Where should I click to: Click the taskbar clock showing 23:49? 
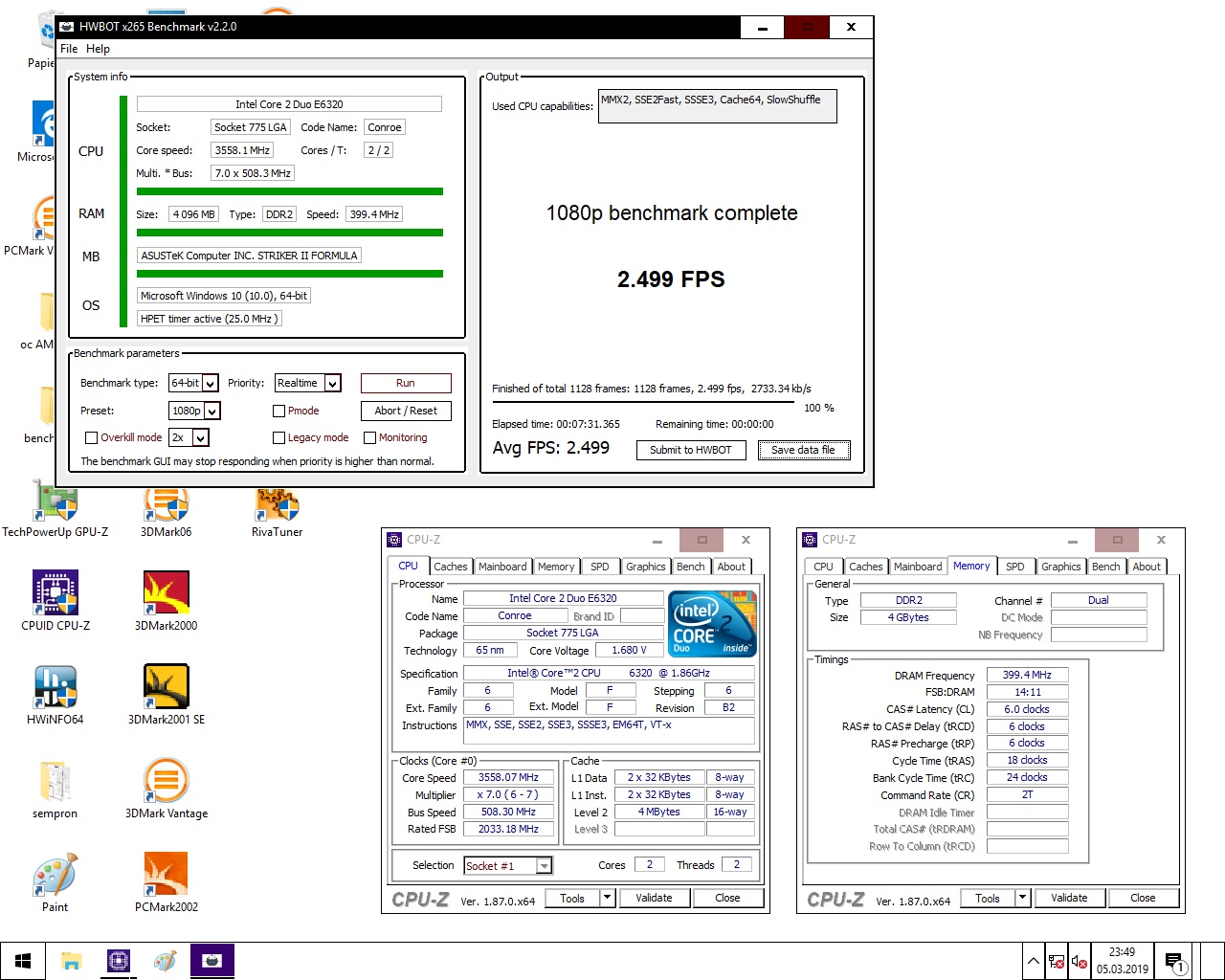point(1122,961)
